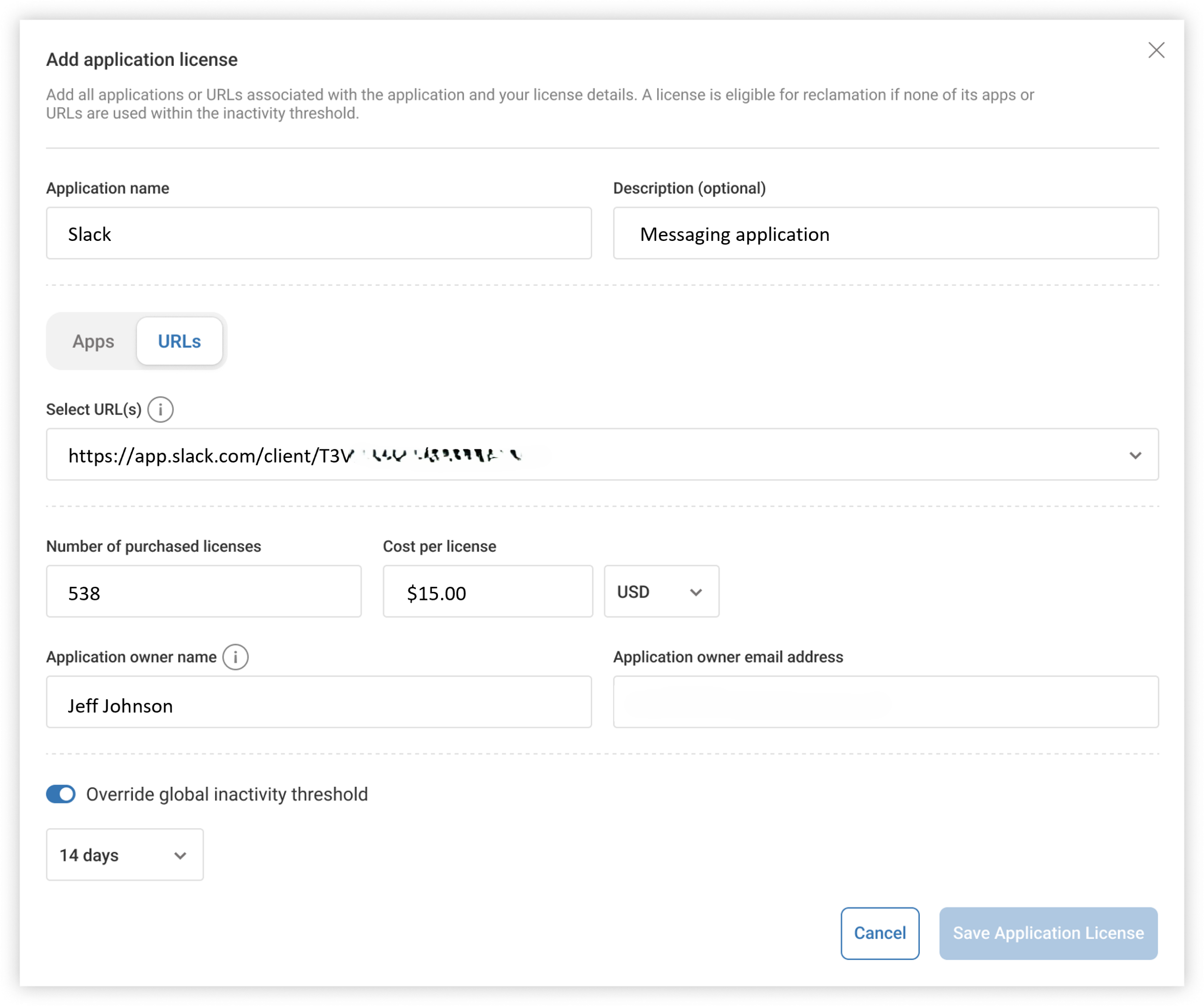Disable the Override global inactivity threshold toggle
Viewport: 1204px width, 1006px height.
(x=61, y=794)
